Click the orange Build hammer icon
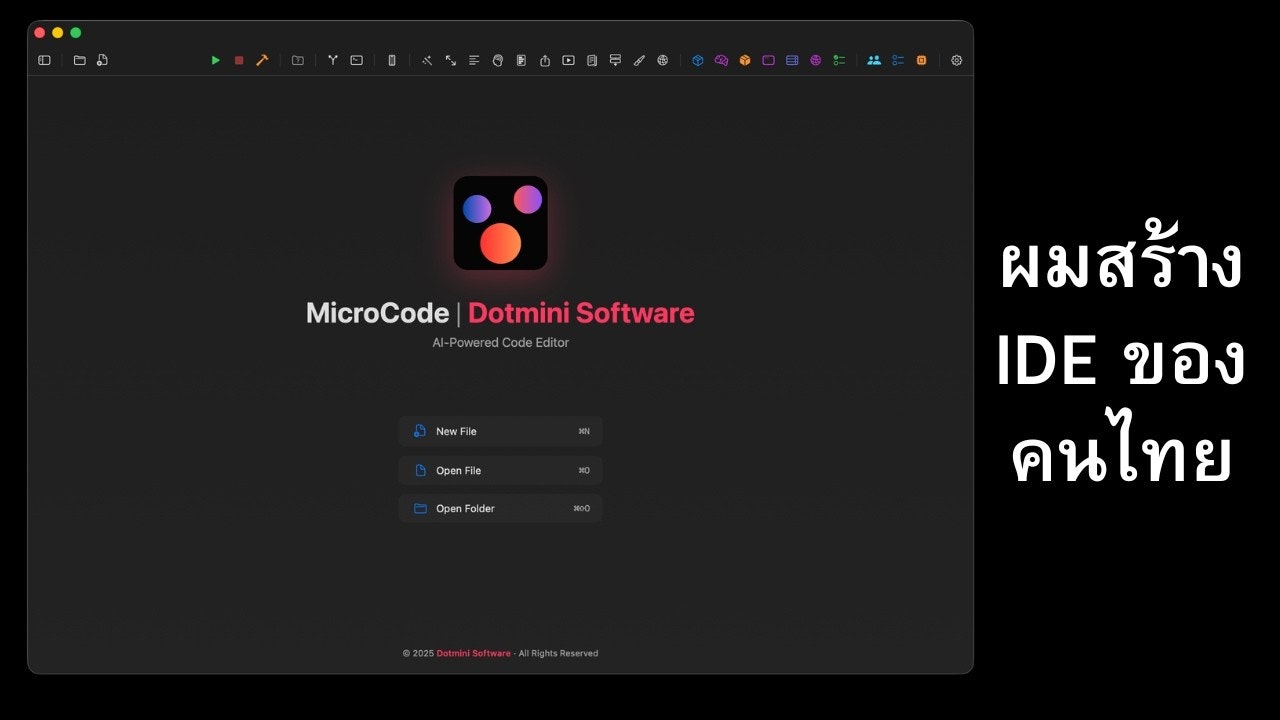The image size is (1280, 720). click(x=262, y=60)
